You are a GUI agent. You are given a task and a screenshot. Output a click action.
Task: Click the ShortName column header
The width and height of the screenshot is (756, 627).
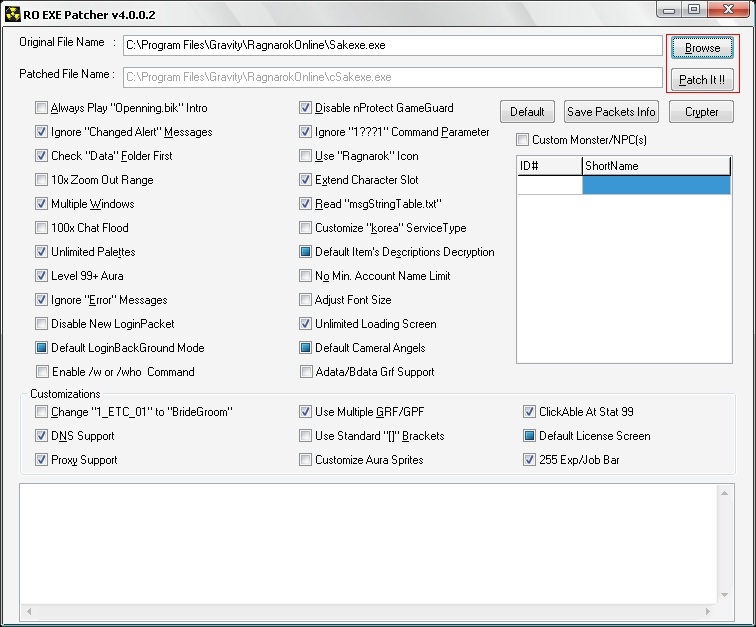point(656,166)
